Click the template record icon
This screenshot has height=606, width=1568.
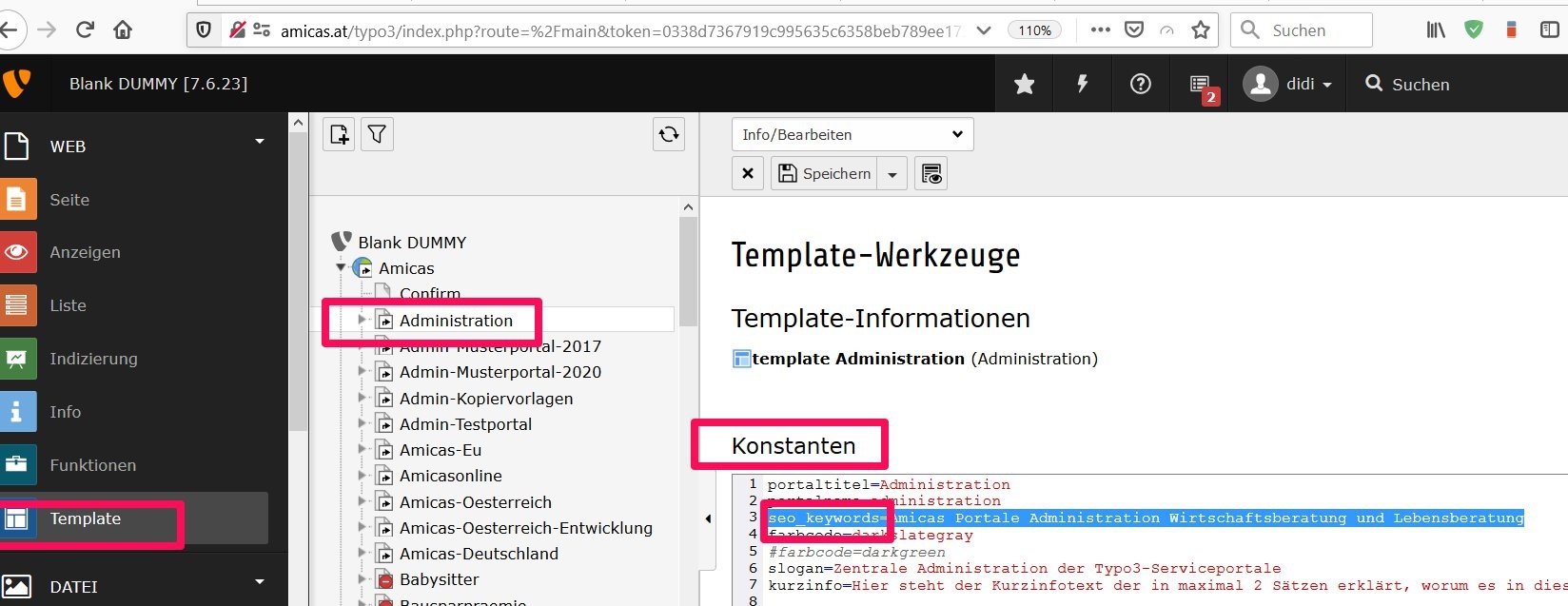pyautogui.click(x=741, y=359)
